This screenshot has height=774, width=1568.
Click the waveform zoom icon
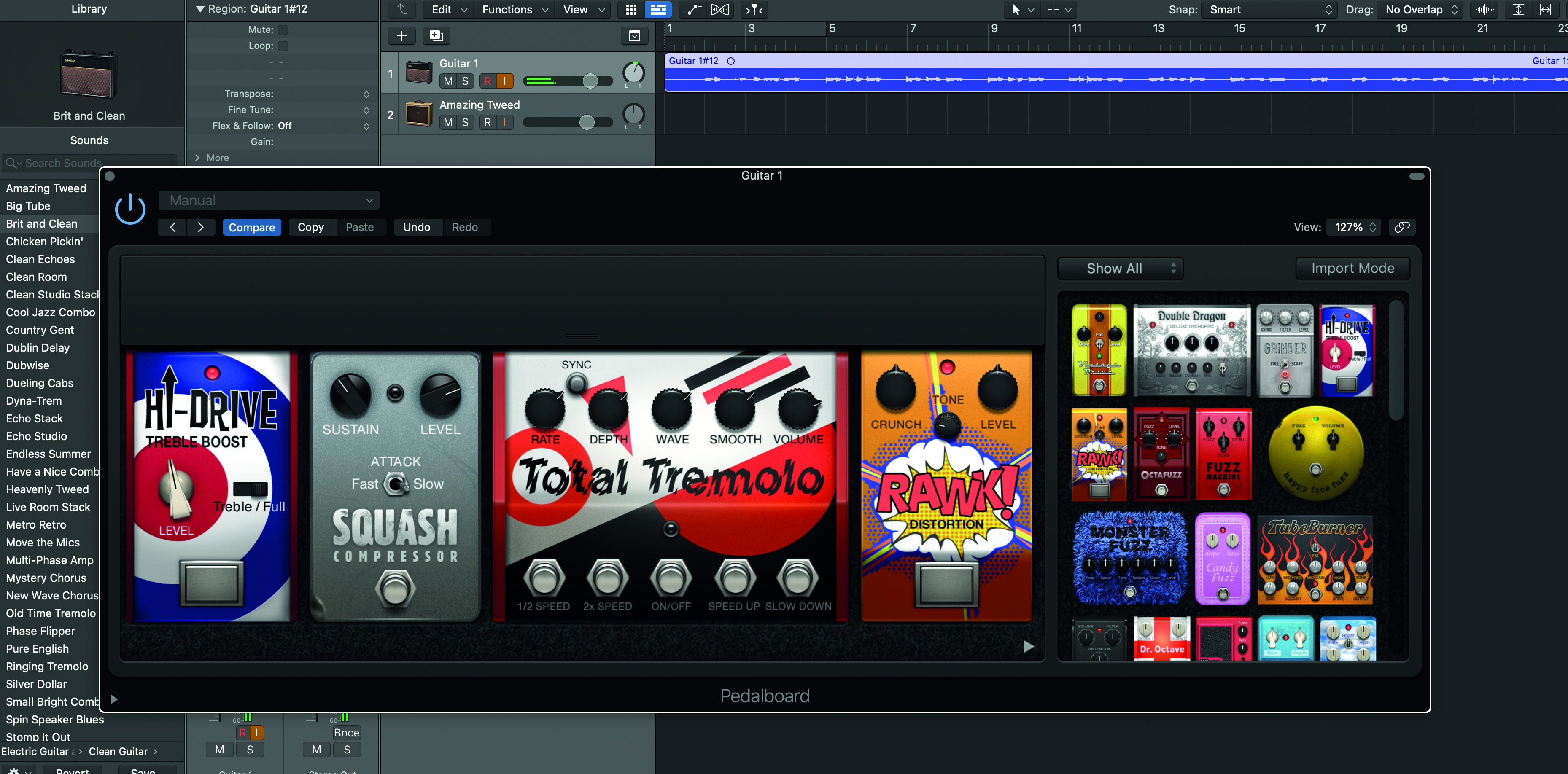pos(1484,10)
